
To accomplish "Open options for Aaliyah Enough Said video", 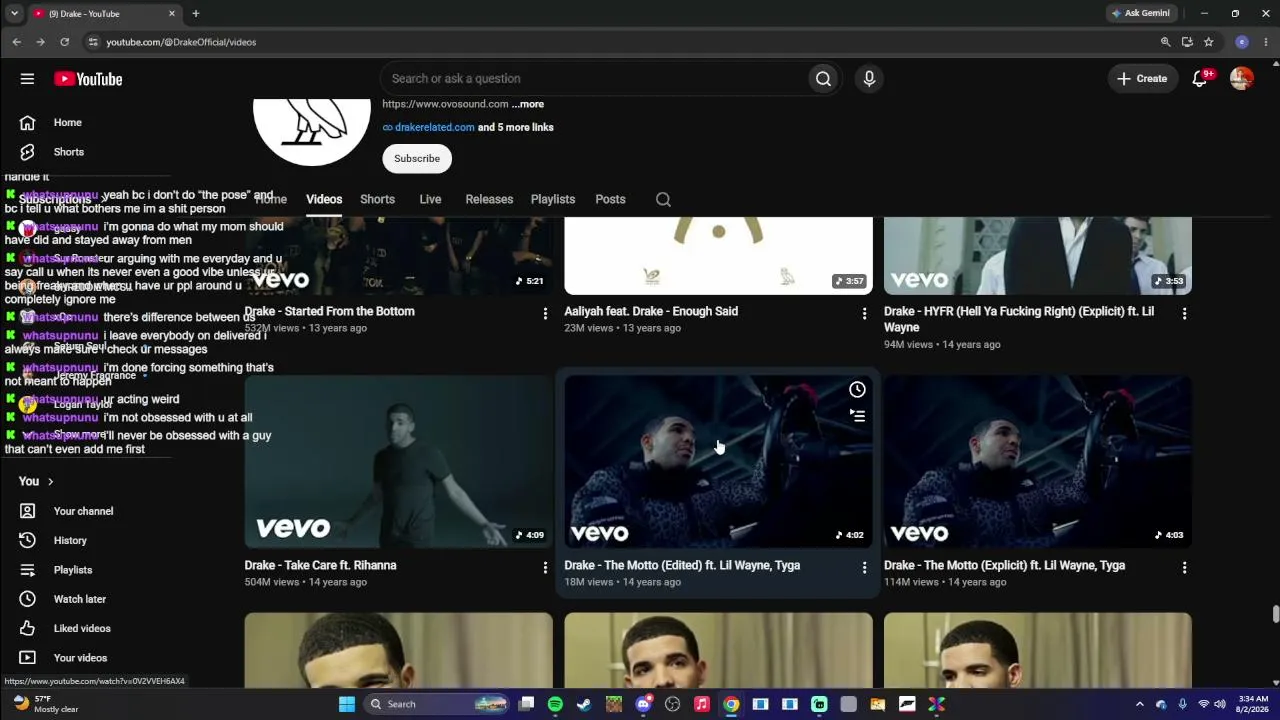I will coord(865,314).
